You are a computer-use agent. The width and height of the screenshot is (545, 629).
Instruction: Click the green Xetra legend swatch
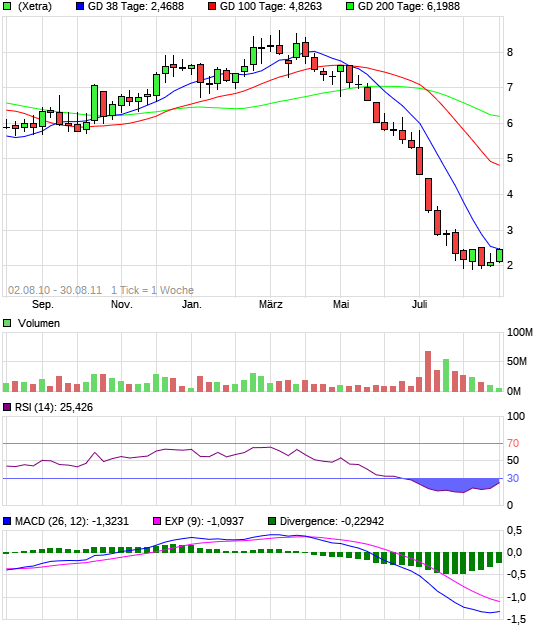tap(7, 6)
